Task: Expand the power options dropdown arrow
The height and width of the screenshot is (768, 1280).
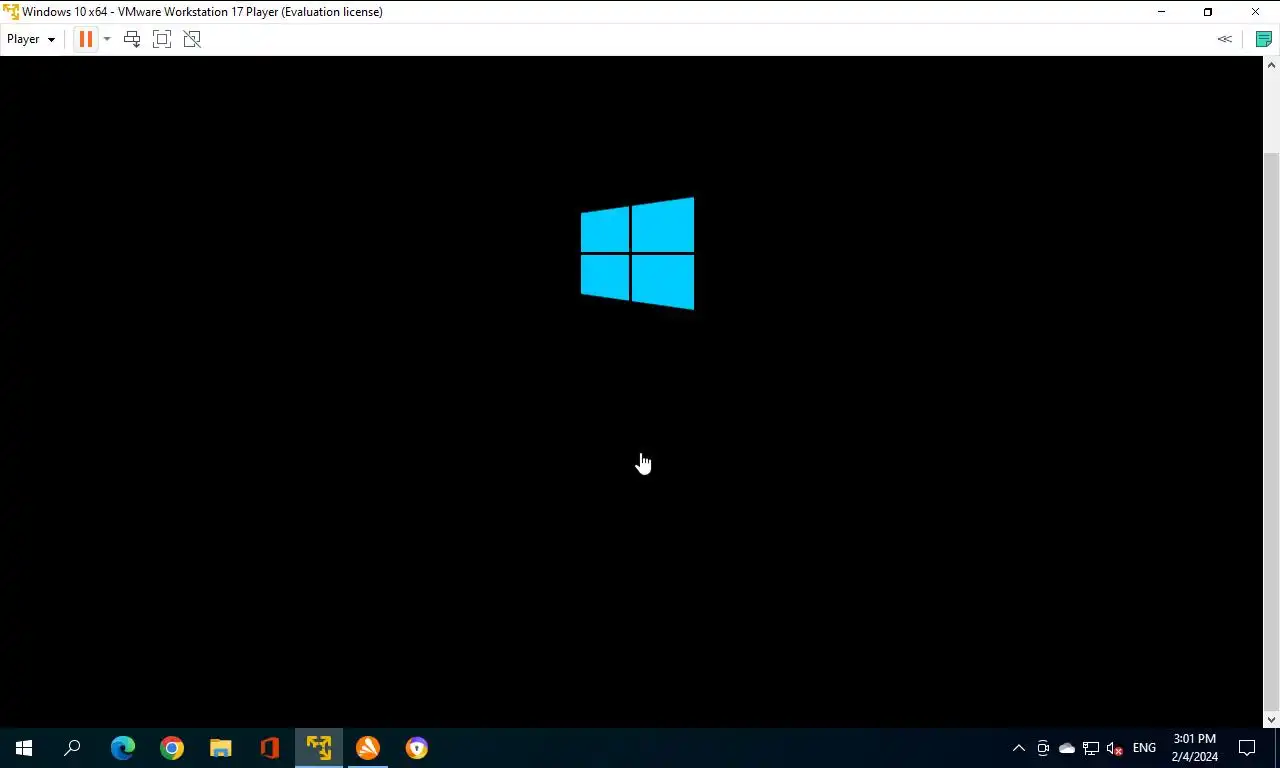Action: point(107,39)
